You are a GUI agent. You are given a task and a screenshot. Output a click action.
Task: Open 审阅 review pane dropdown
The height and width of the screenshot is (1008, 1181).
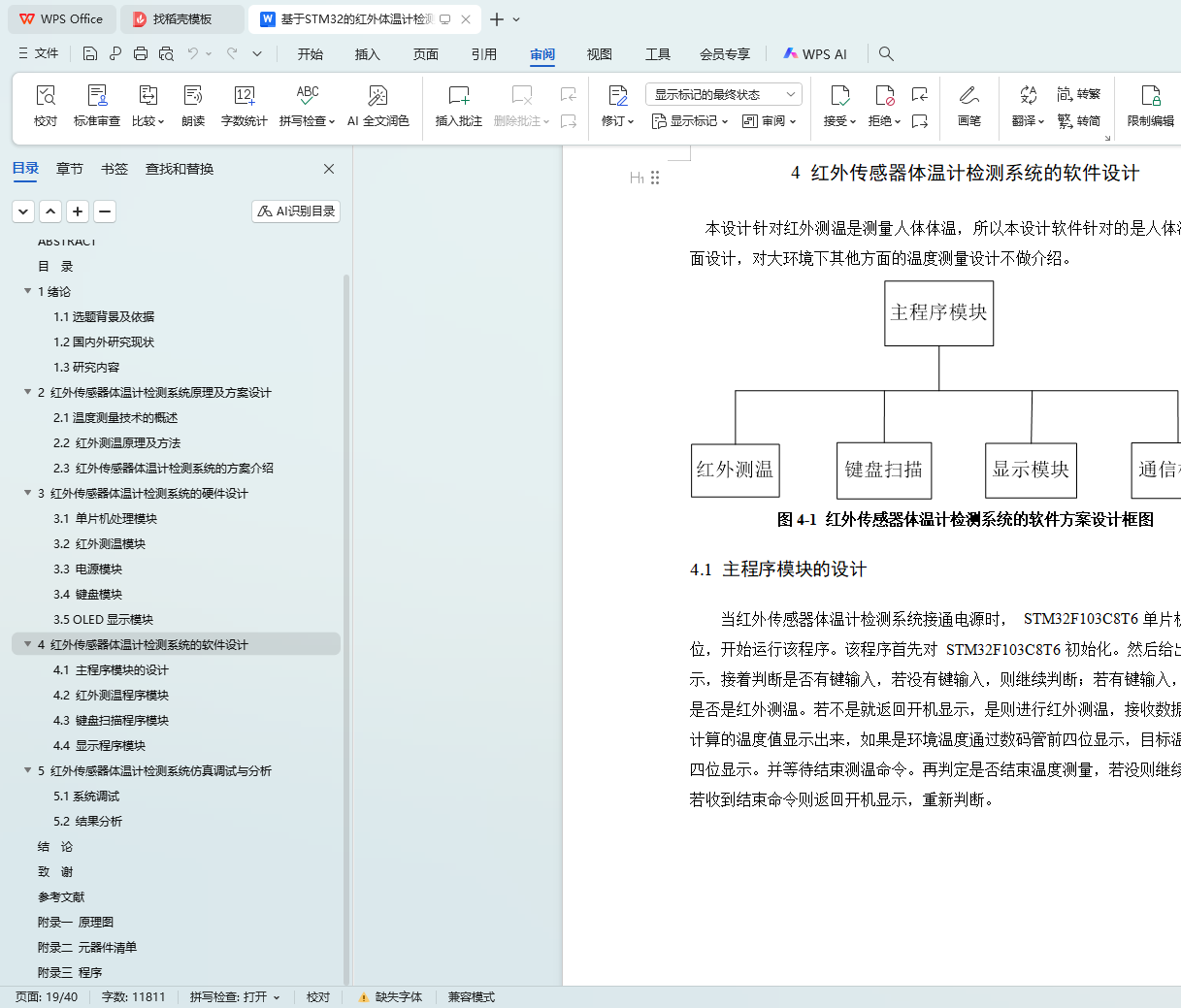pos(770,121)
